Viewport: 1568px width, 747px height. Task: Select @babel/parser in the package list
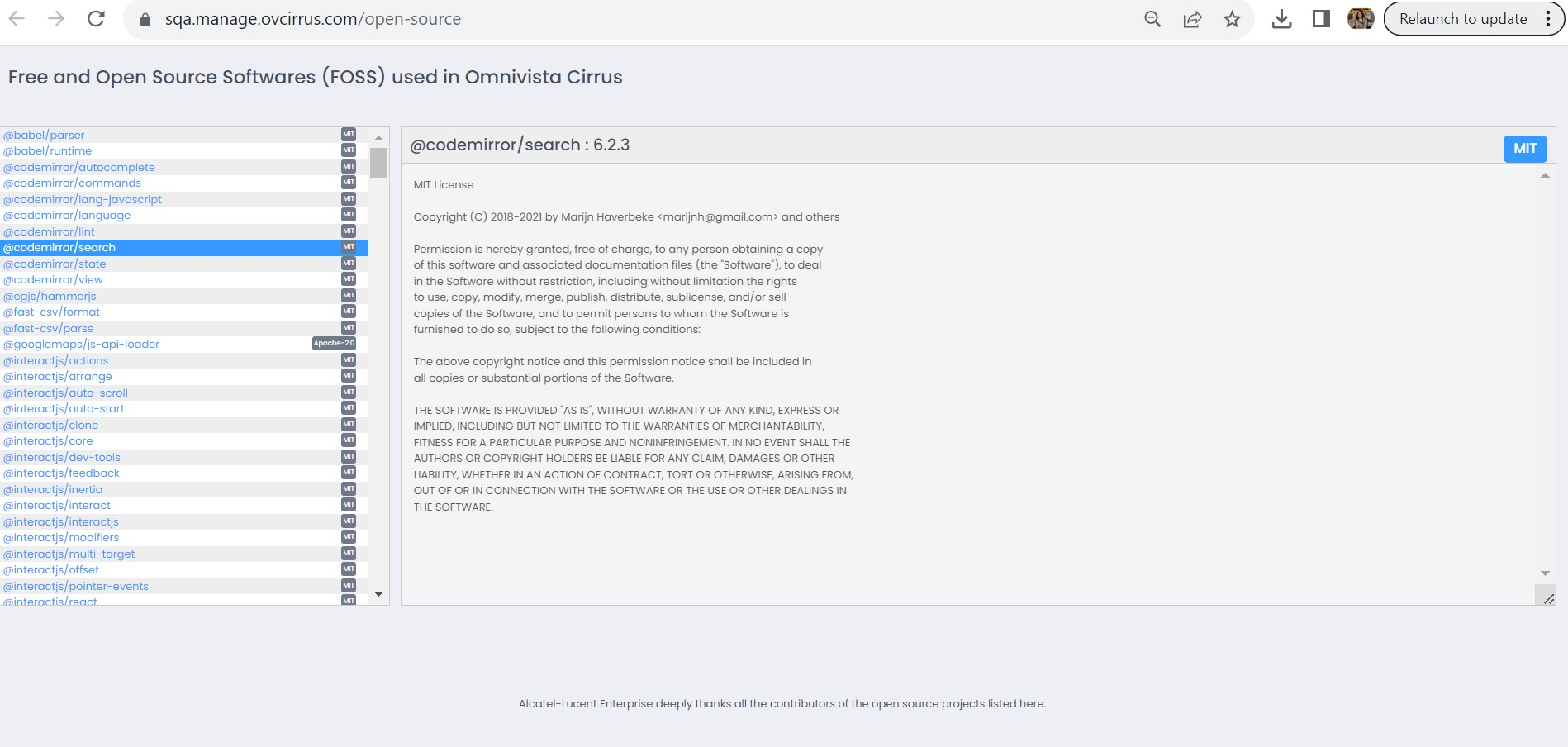[x=44, y=135]
